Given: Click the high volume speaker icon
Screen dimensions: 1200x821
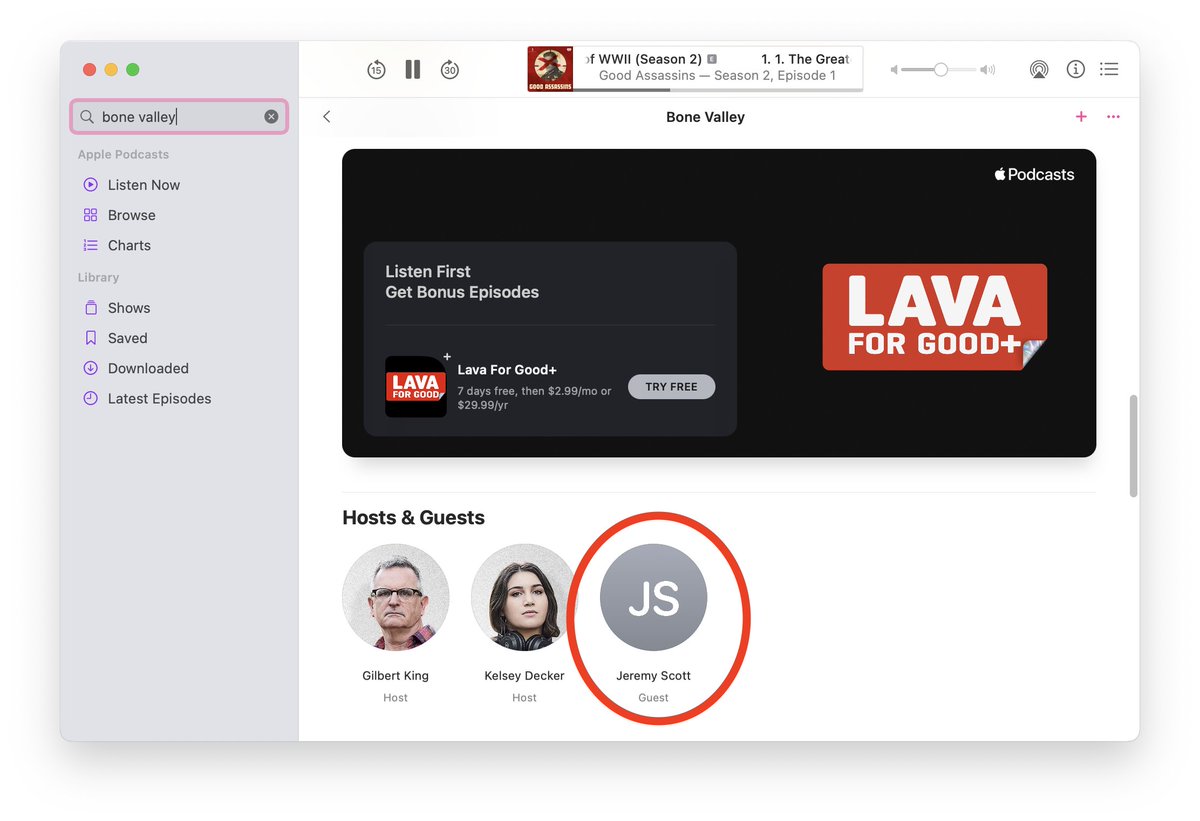Looking at the screenshot, I should click(988, 70).
